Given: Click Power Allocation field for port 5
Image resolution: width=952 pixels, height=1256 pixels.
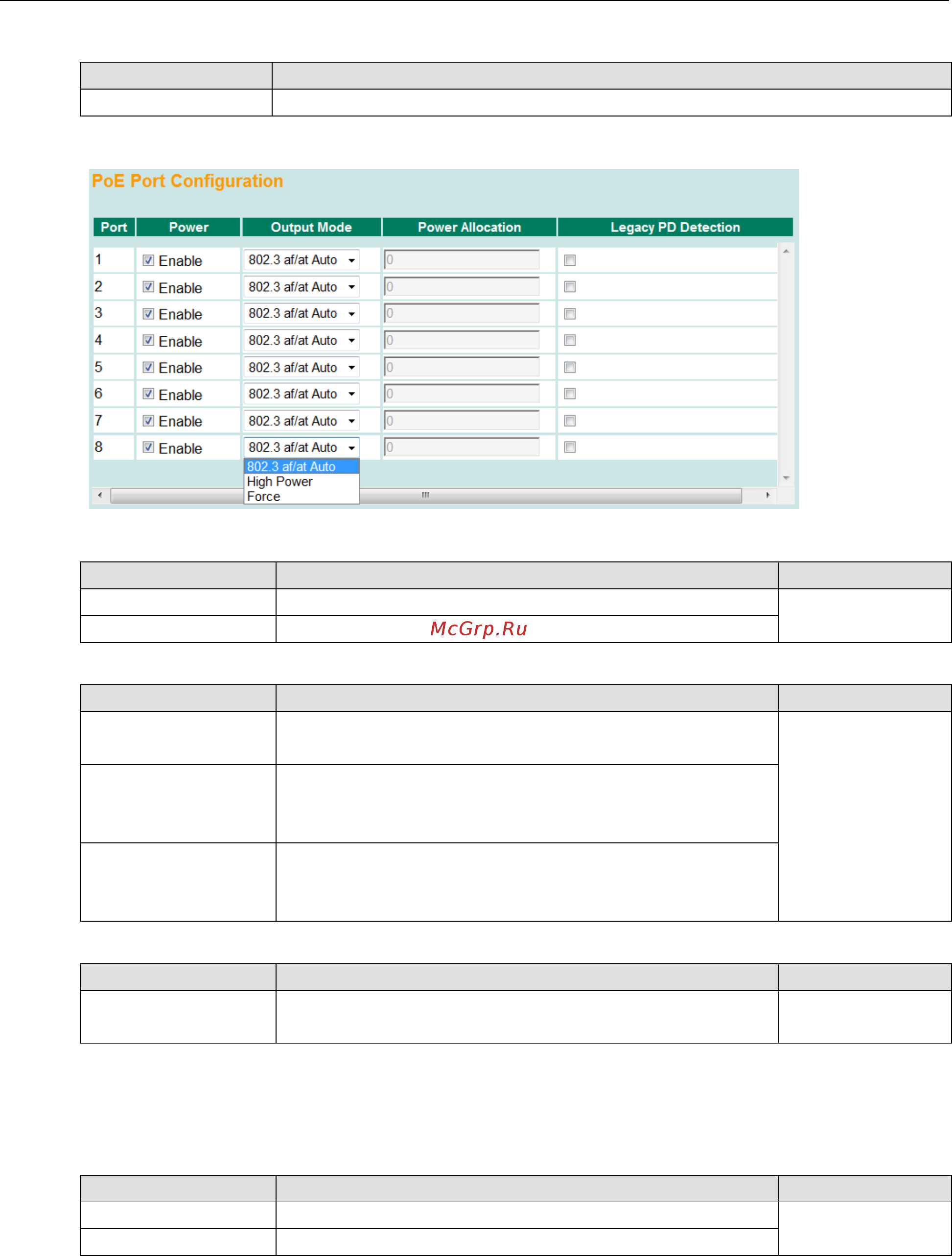Looking at the screenshot, I should click(462, 368).
